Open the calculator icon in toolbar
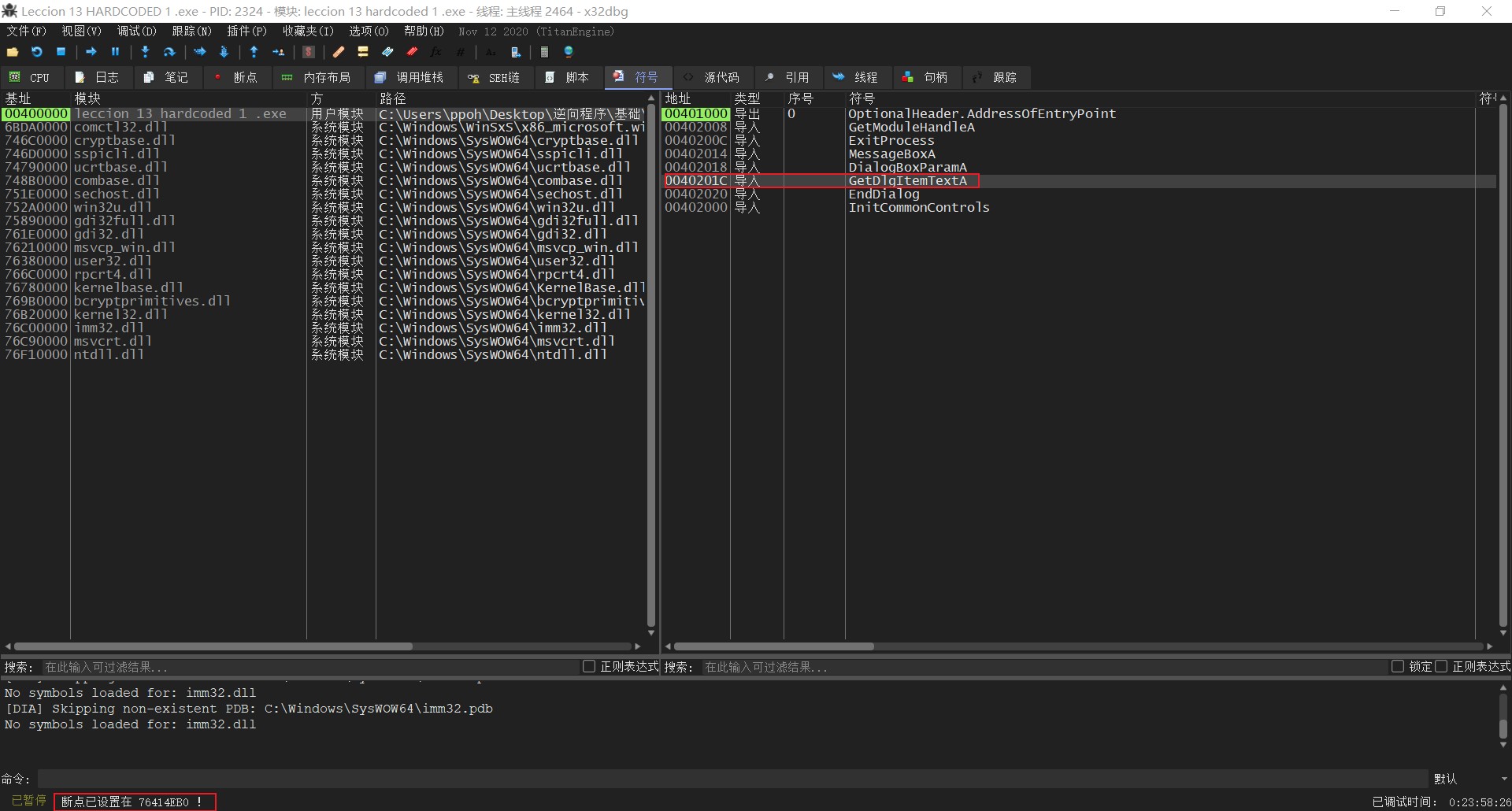The image size is (1512, 811). [544, 52]
